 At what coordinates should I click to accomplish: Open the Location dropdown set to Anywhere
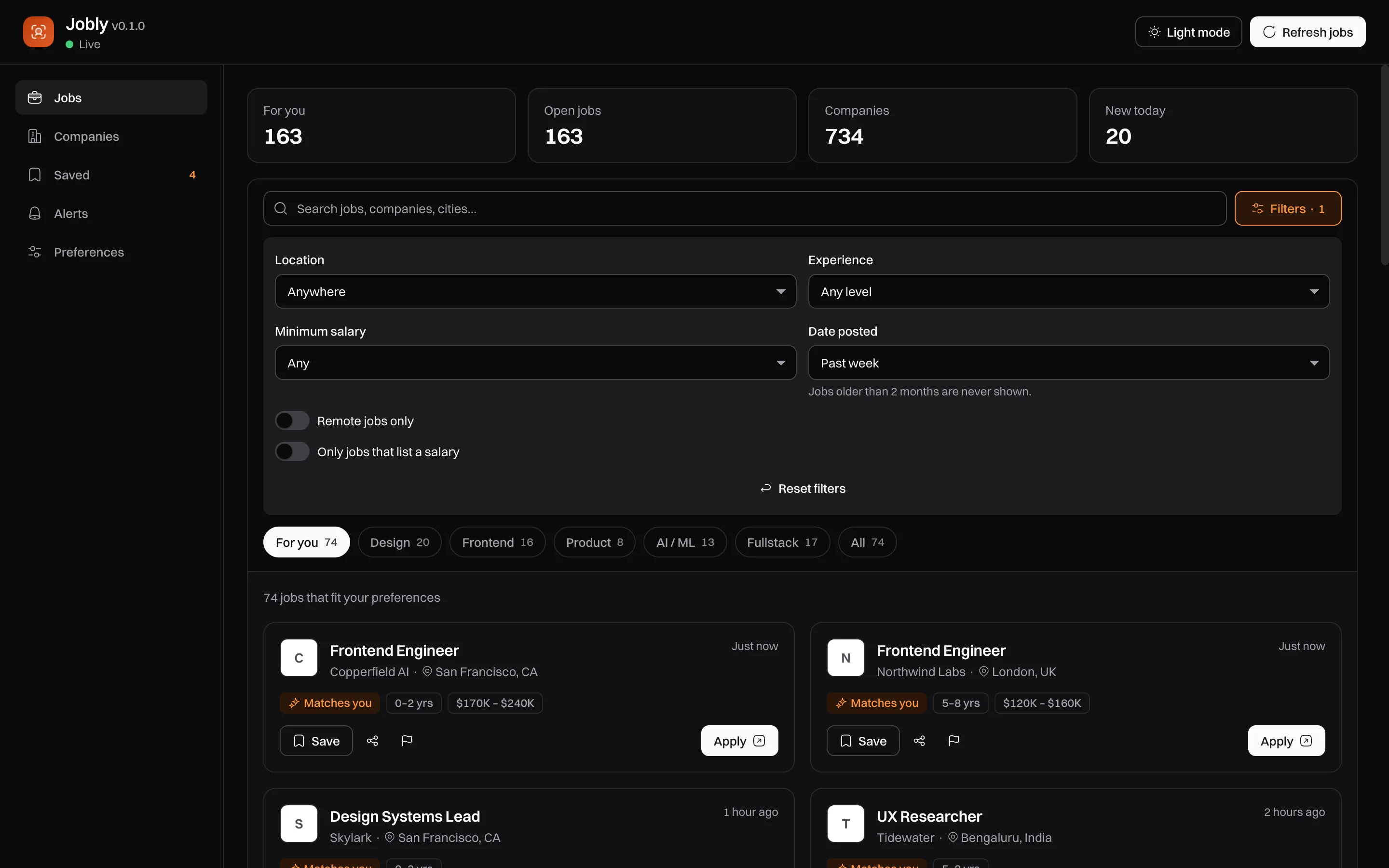[x=535, y=292]
